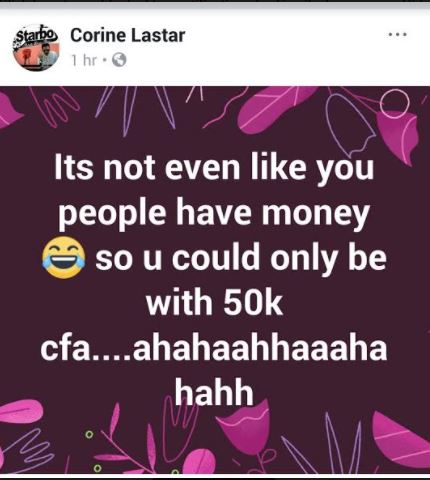430x480 pixels.
Task: Click the "1 hr" post timestamp
Action: [84, 60]
